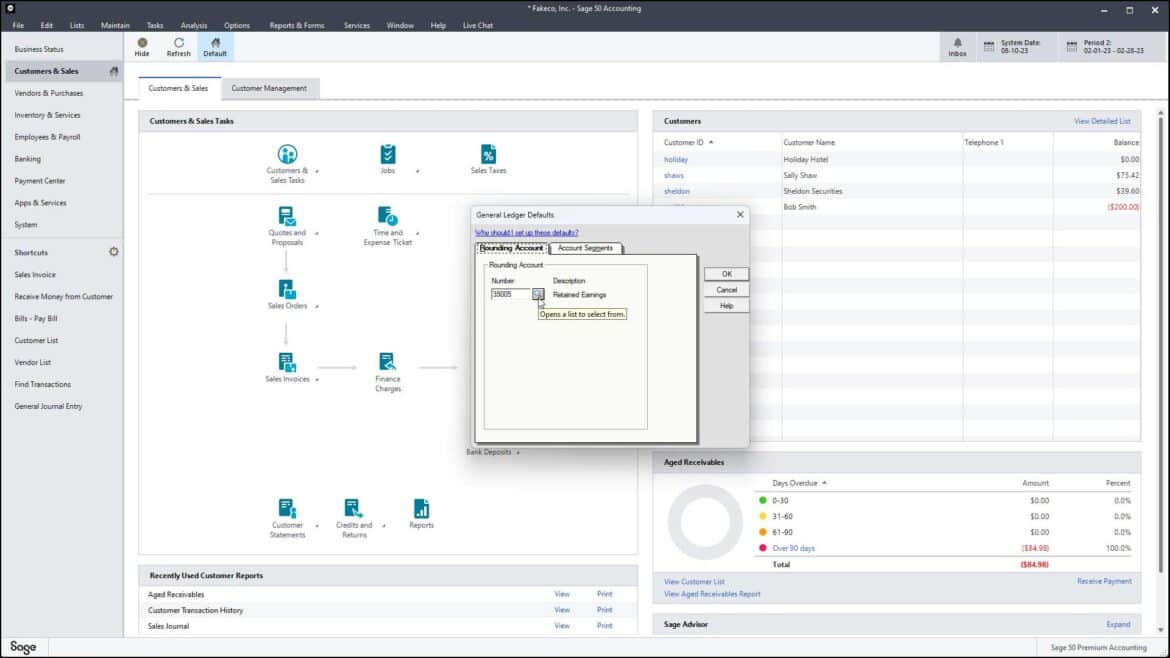Expand the Quotes and Proposals dropdown arrow
Viewport: 1170px width, 658px height.
[x=317, y=234]
